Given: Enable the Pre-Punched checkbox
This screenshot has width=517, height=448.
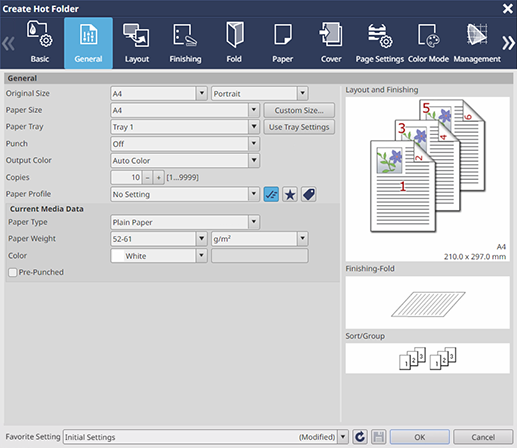Looking at the screenshot, I should [x=13, y=272].
